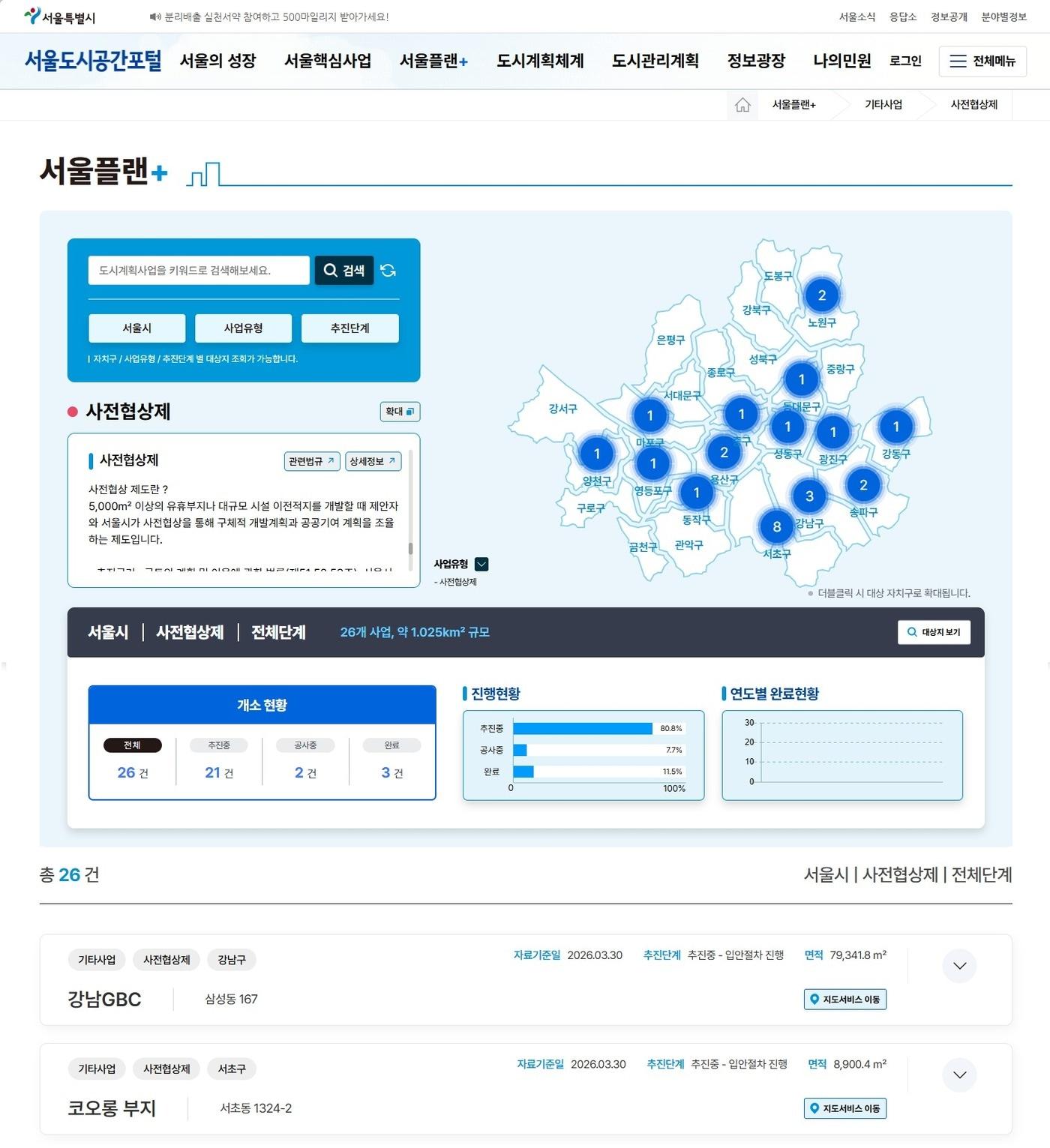Image resolution: width=1050 pixels, height=1148 pixels.
Task: Click the 추진중 80.8% progress bar
Action: (x=582, y=729)
